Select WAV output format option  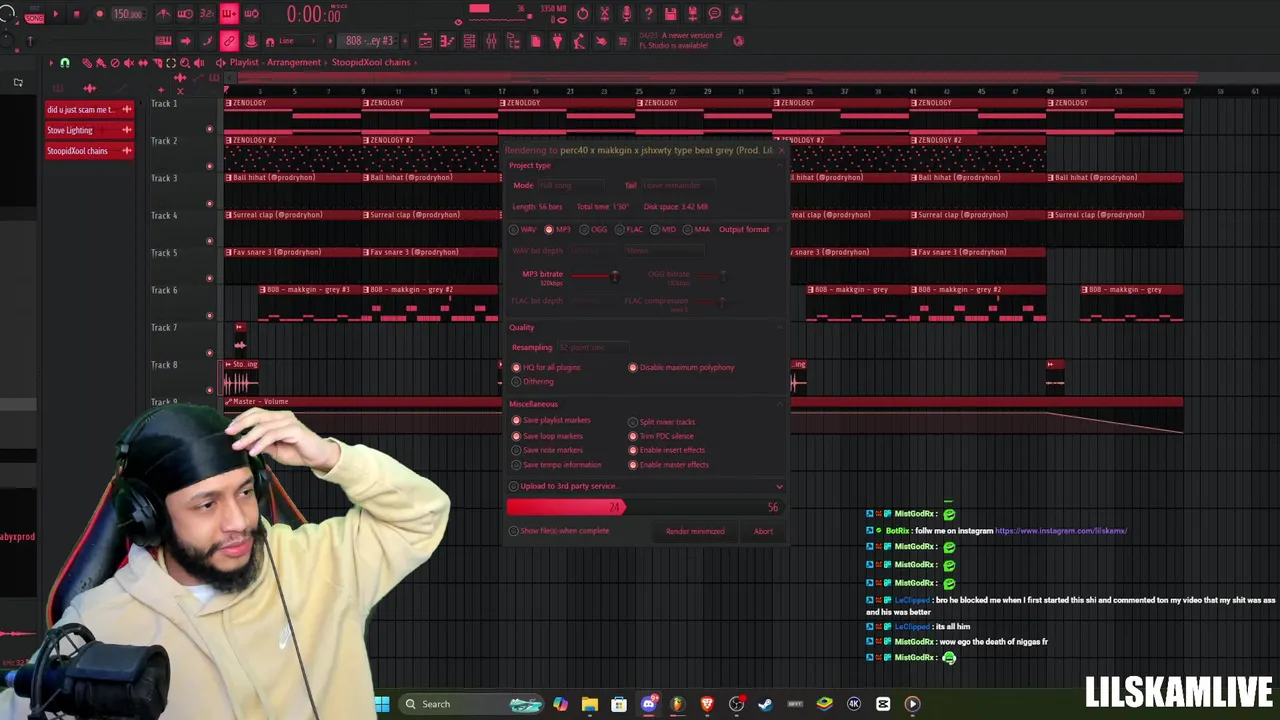click(x=523, y=229)
